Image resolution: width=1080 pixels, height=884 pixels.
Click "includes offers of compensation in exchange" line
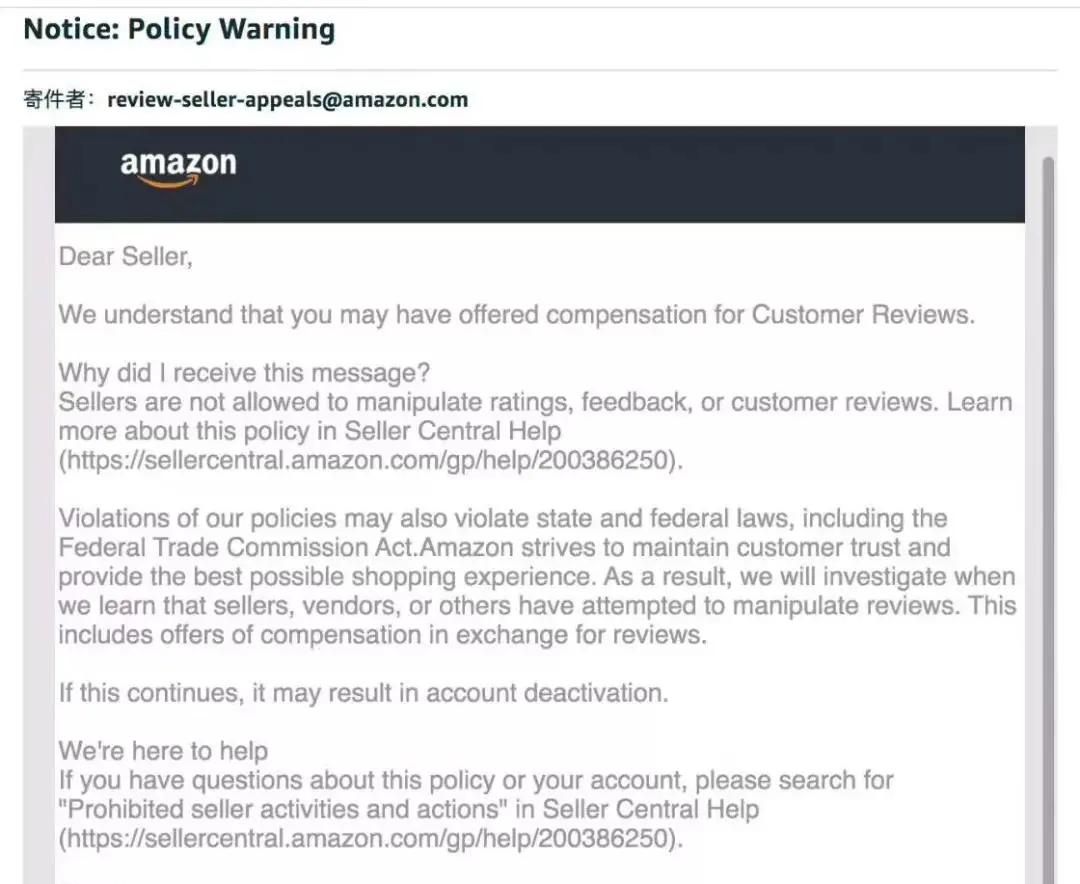(x=380, y=635)
